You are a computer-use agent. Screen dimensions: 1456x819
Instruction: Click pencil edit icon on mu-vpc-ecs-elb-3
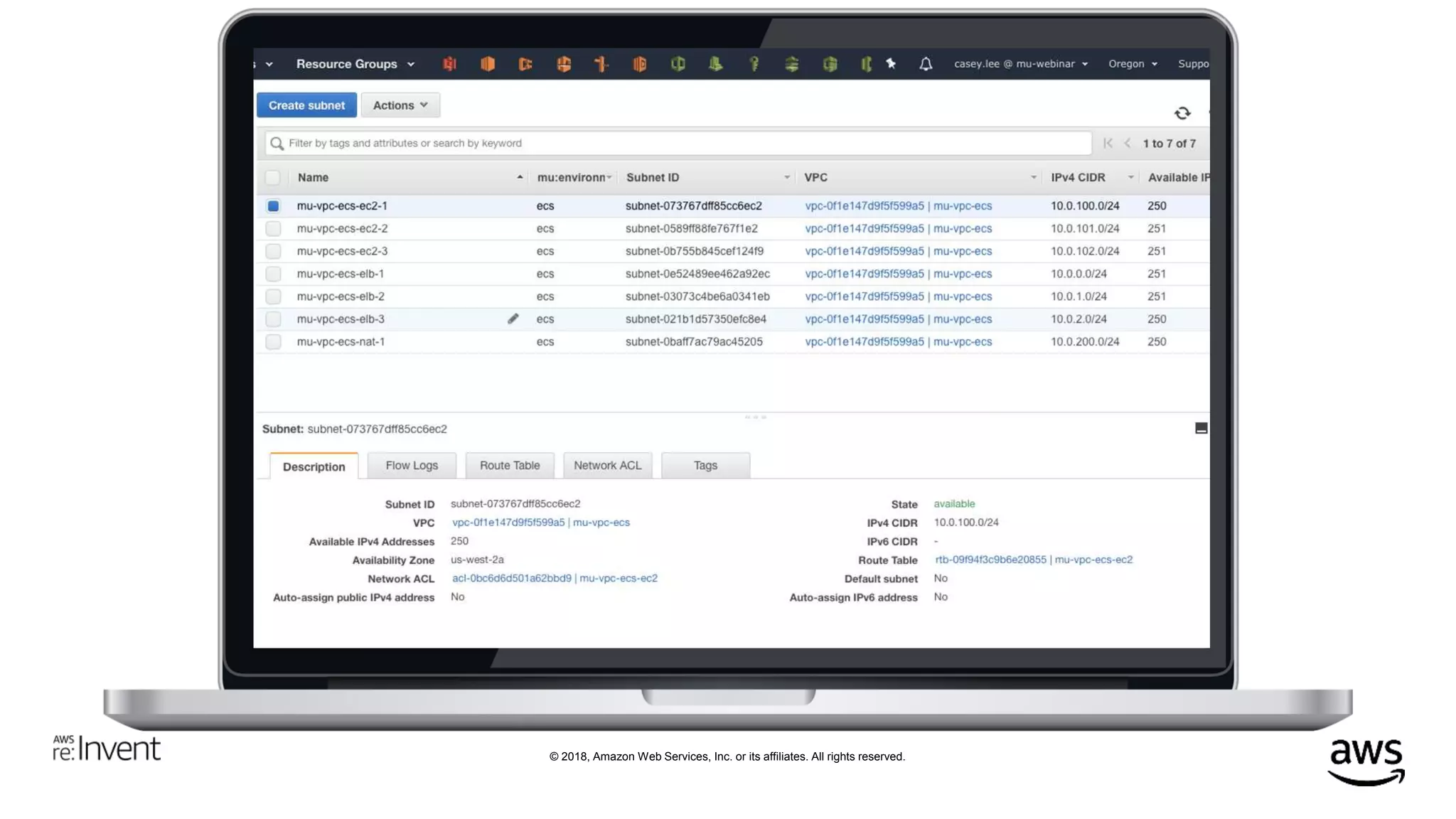[513, 318]
